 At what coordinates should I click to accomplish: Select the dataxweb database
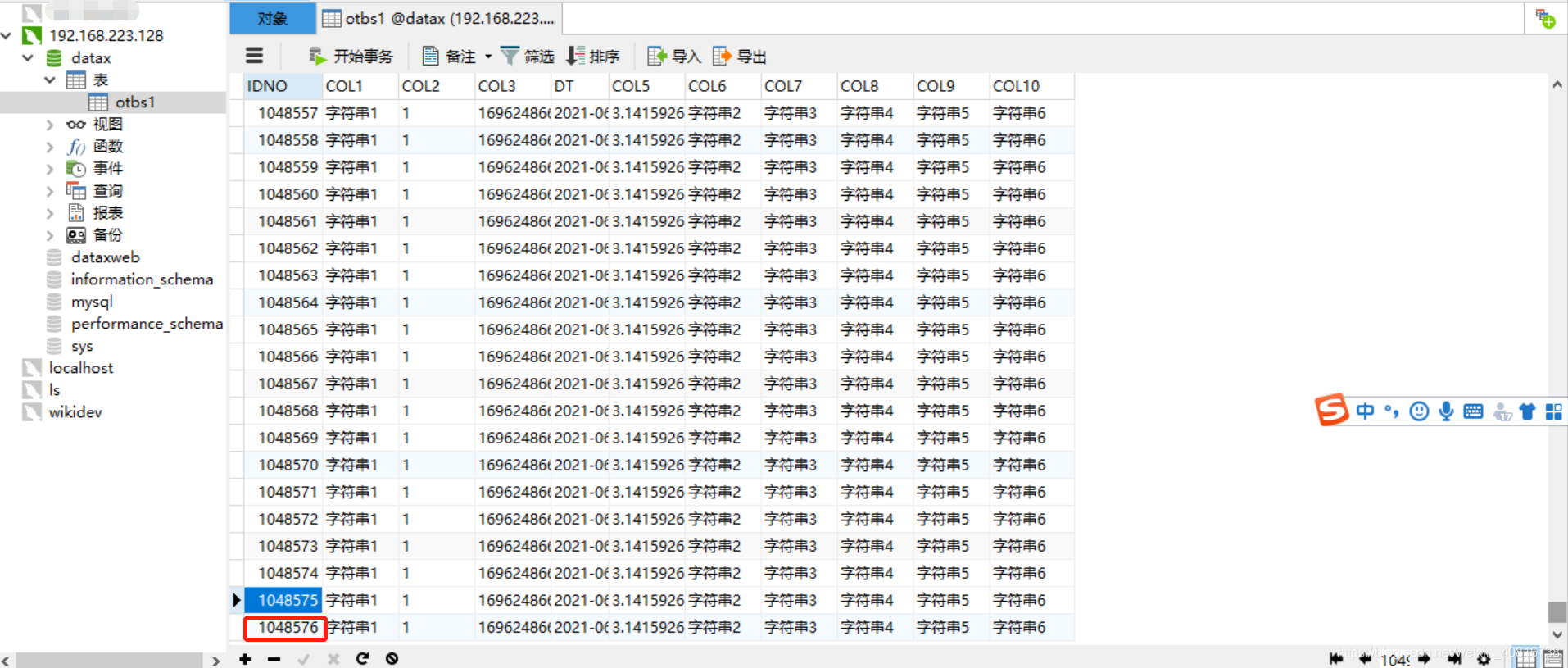coord(105,257)
